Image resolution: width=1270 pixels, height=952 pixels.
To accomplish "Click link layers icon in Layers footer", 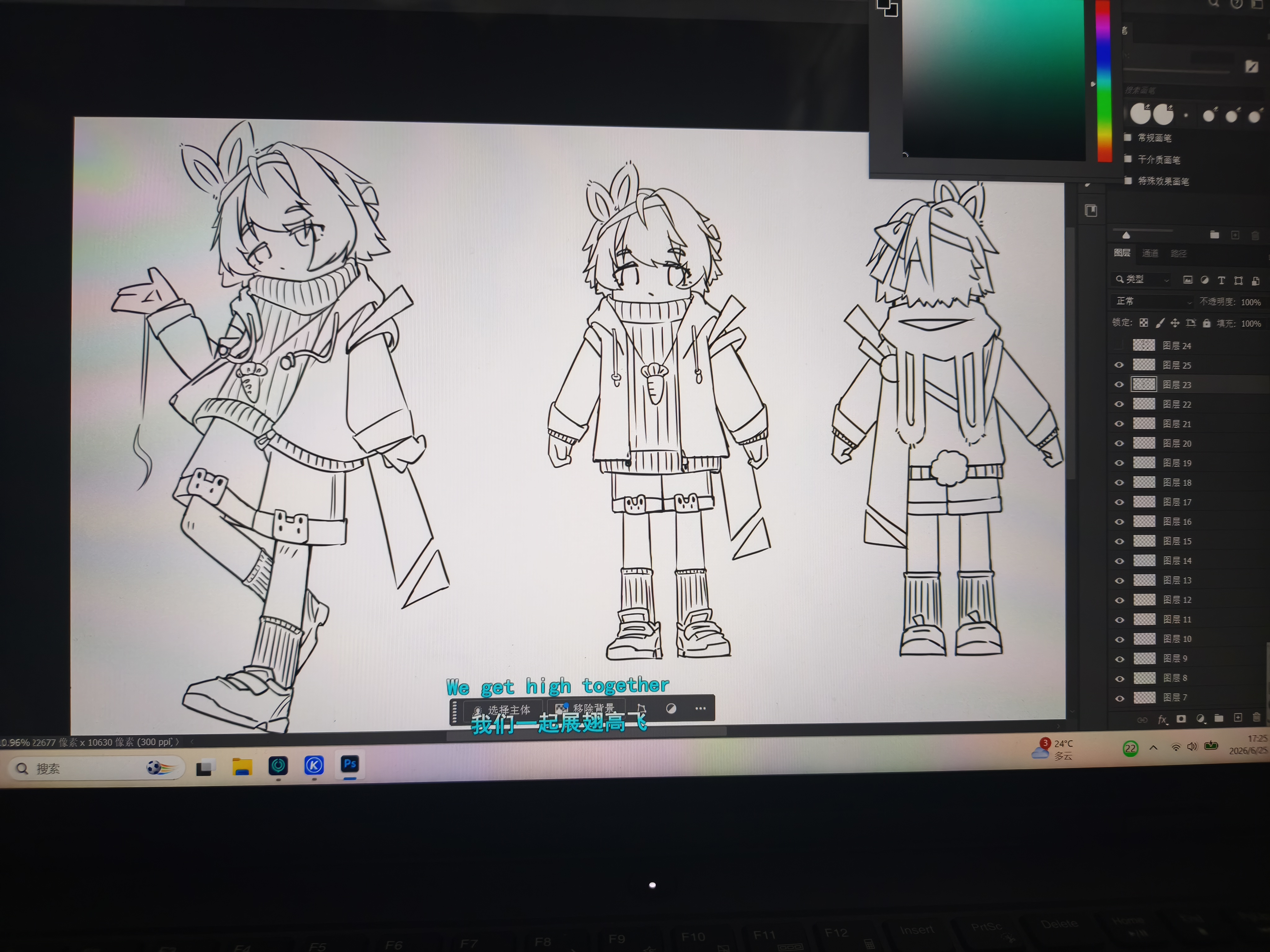I will [1143, 720].
